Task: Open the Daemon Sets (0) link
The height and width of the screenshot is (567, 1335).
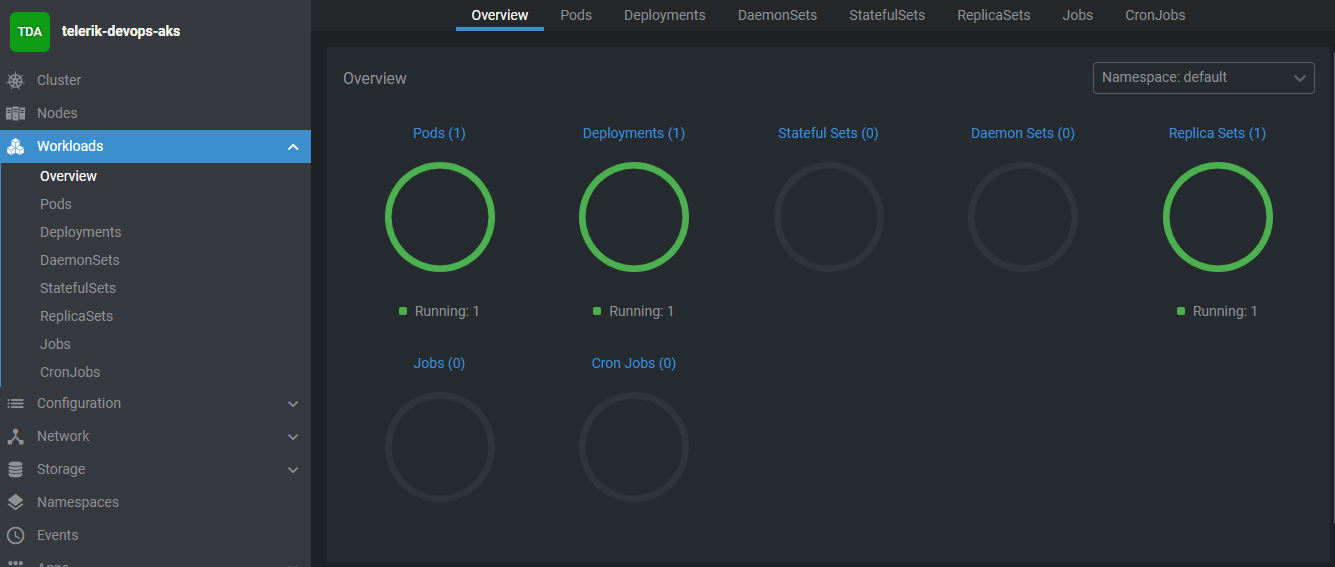Action: tap(1023, 133)
